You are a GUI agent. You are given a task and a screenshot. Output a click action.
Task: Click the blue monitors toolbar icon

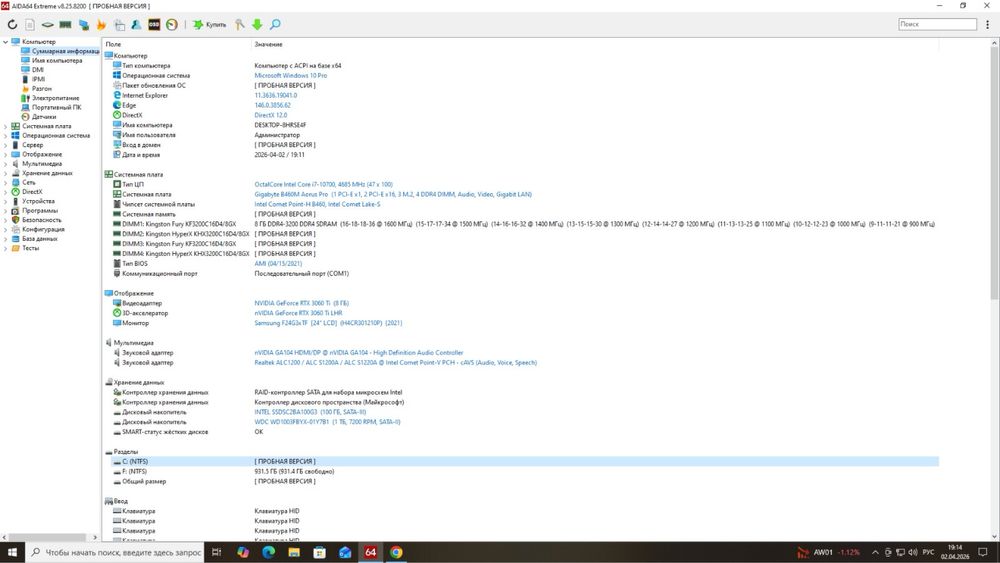point(84,24)
